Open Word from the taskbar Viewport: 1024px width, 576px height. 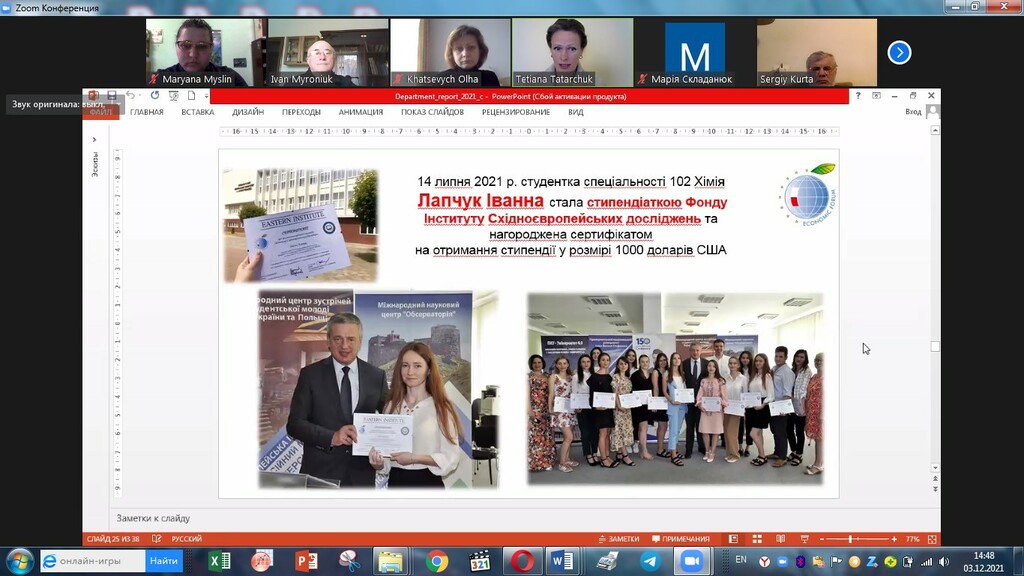point(562,561)
